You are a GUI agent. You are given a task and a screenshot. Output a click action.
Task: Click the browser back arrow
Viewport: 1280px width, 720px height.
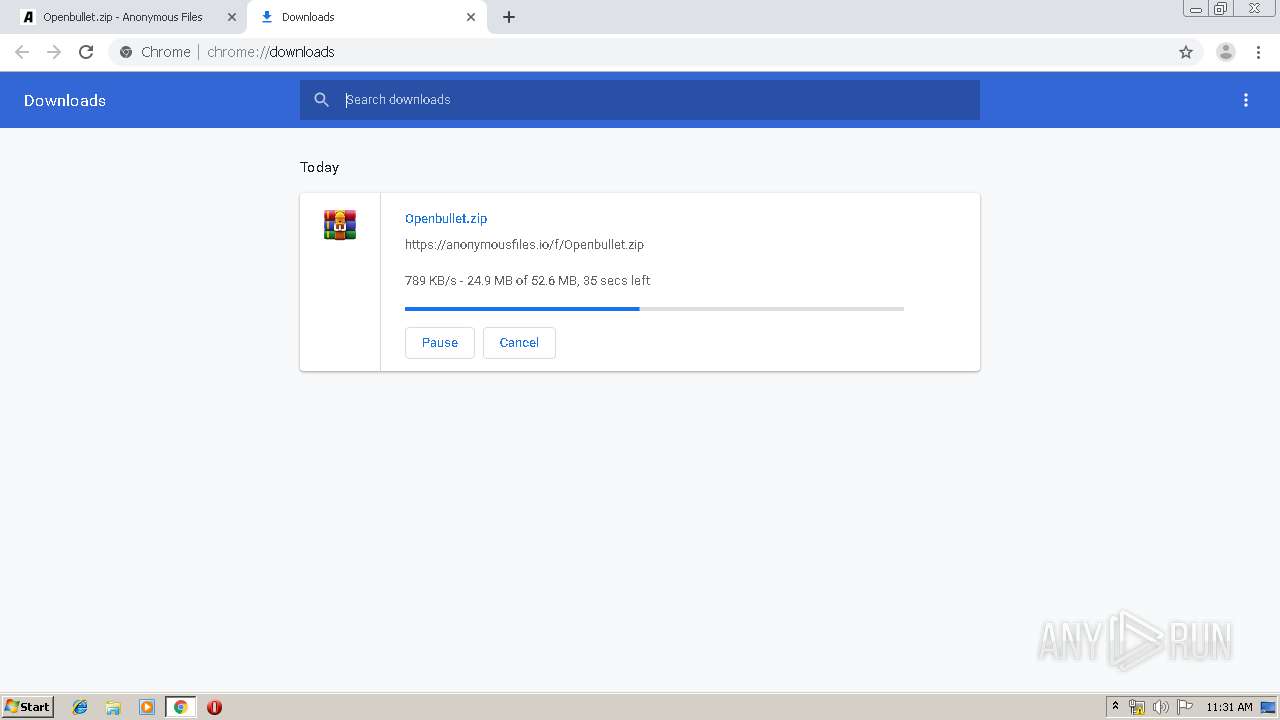click(x=22, y=52)
